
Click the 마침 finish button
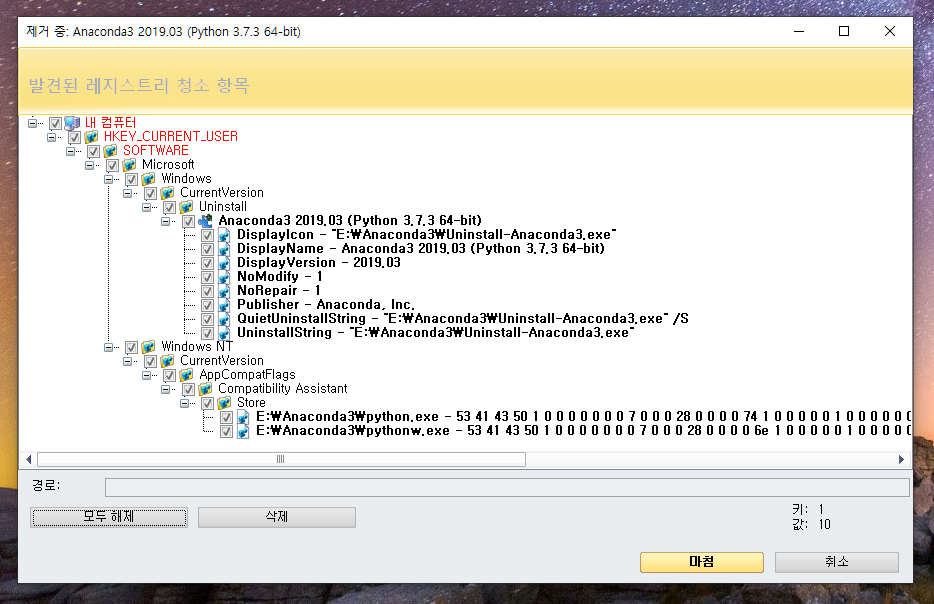[702, 562]
